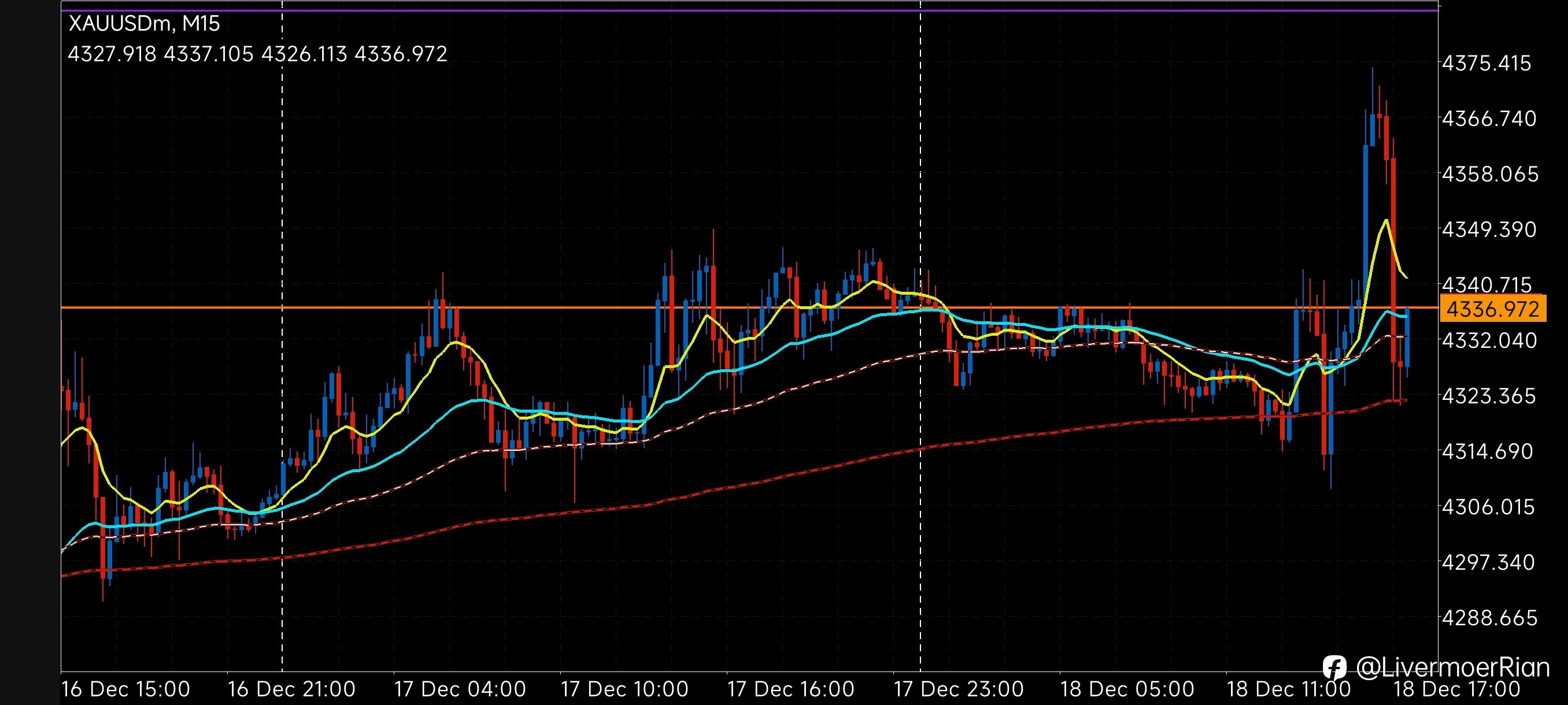
Task: Select the 18 Dec 17:00 time label
Action: 1456,689
